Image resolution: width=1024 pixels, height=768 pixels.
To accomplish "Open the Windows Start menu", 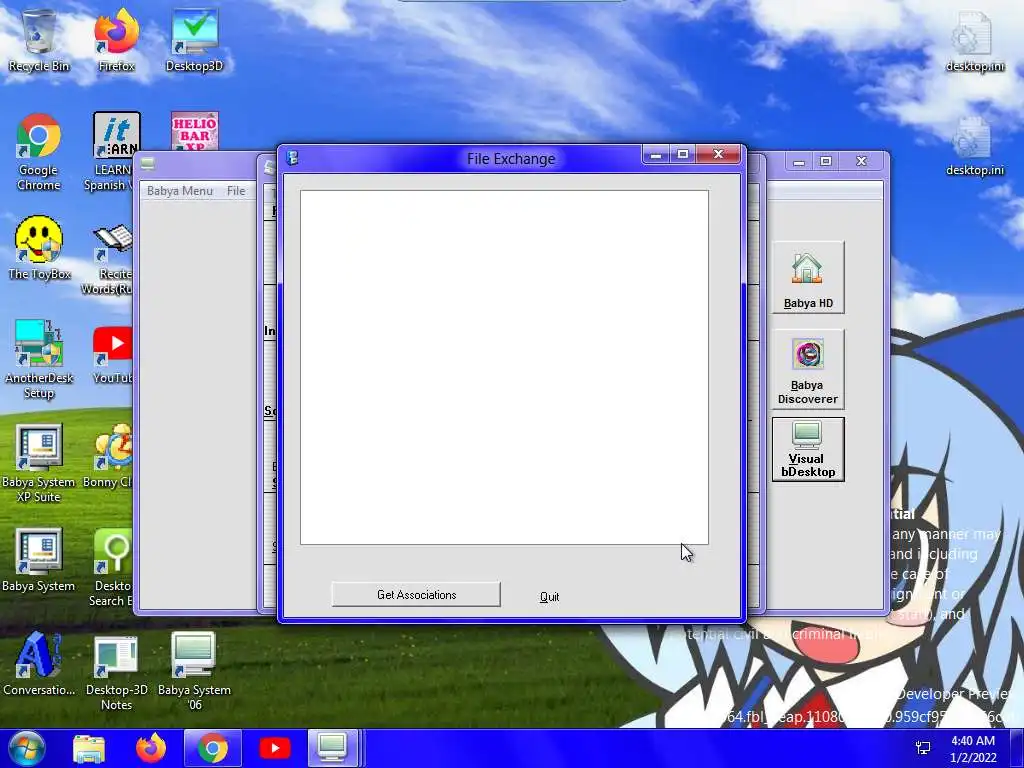I will pos(25,748).
